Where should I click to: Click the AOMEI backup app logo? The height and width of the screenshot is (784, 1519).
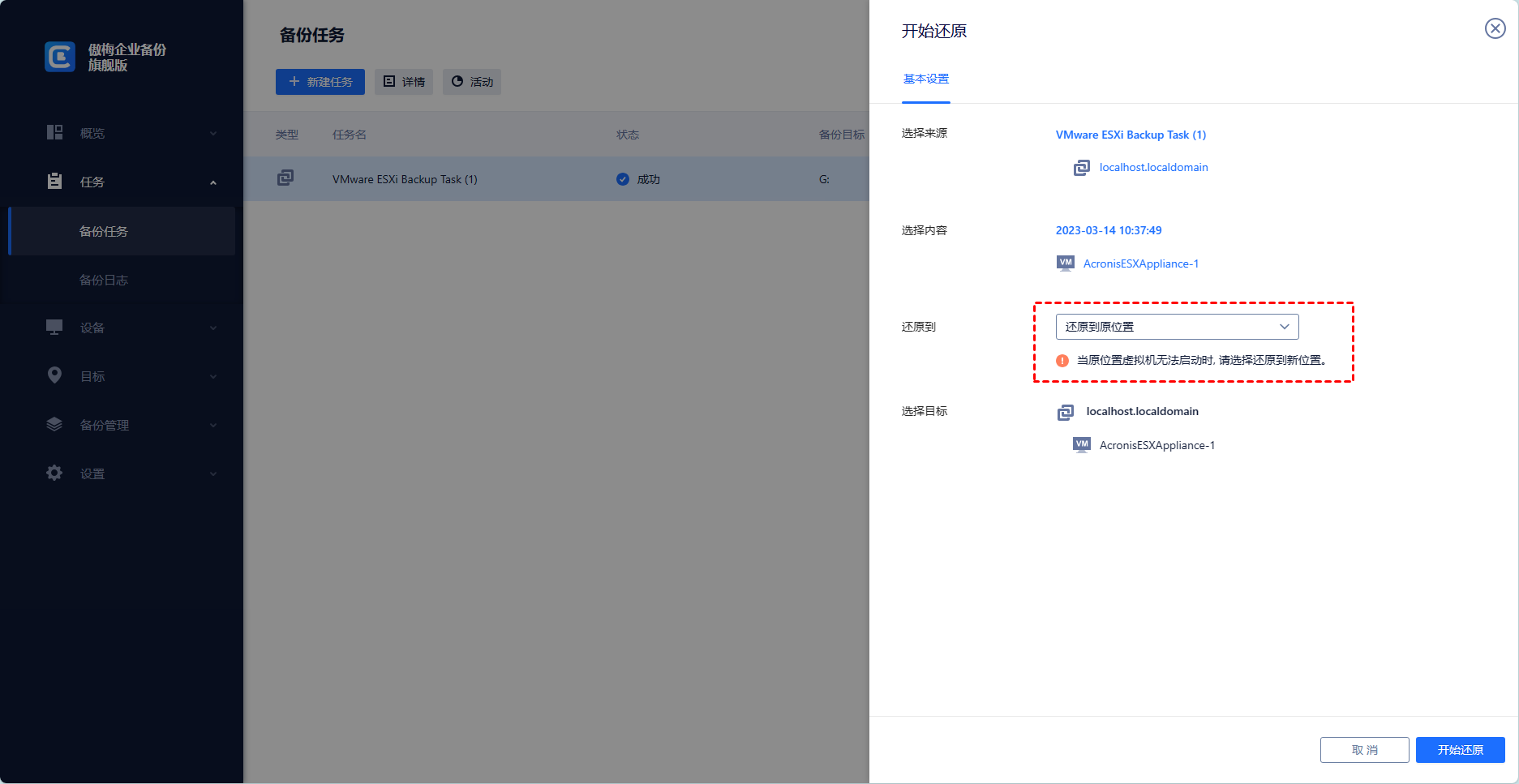60,57
